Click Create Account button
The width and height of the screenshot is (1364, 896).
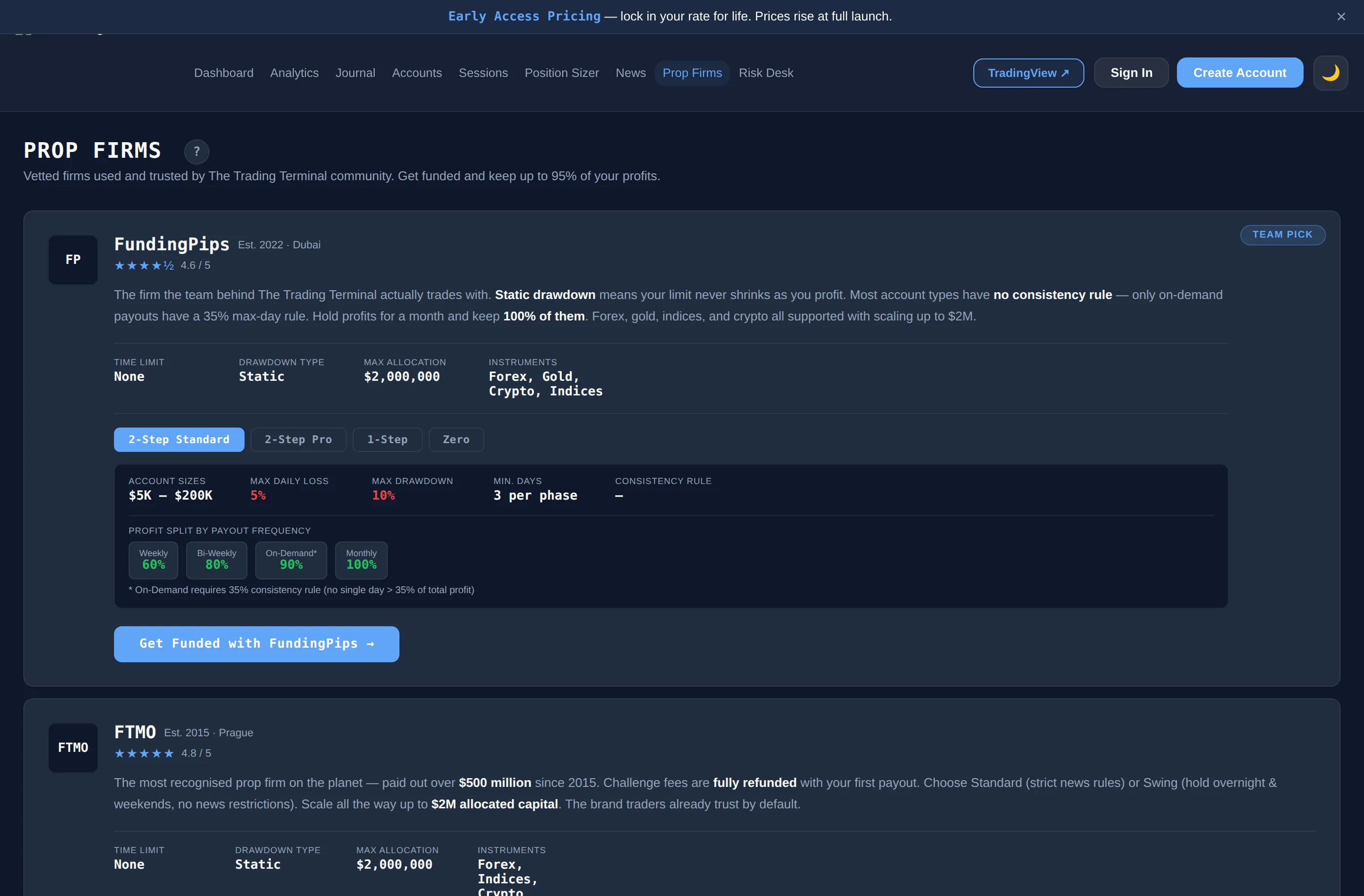[x=1240, y=73]
